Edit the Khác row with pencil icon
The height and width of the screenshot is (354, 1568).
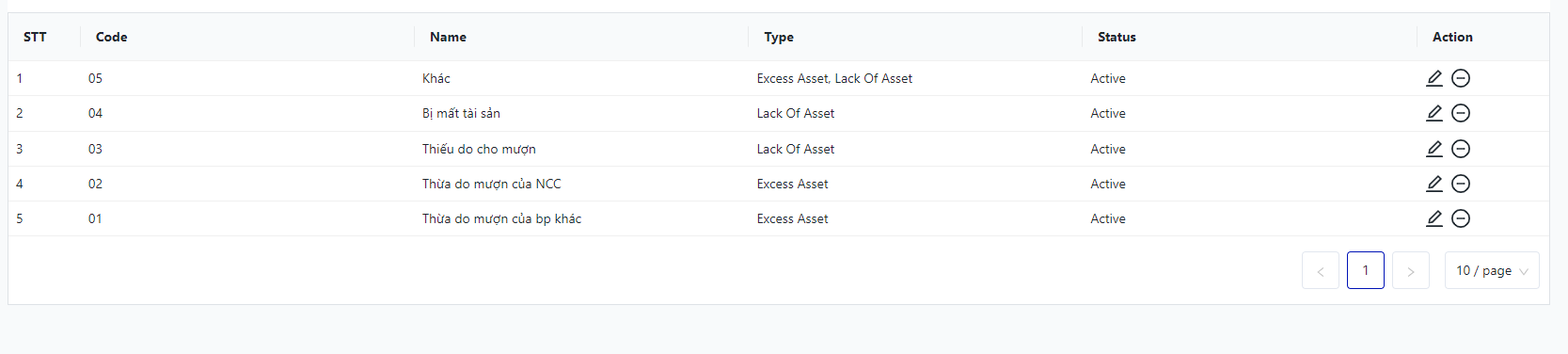tap(1434, 78)
